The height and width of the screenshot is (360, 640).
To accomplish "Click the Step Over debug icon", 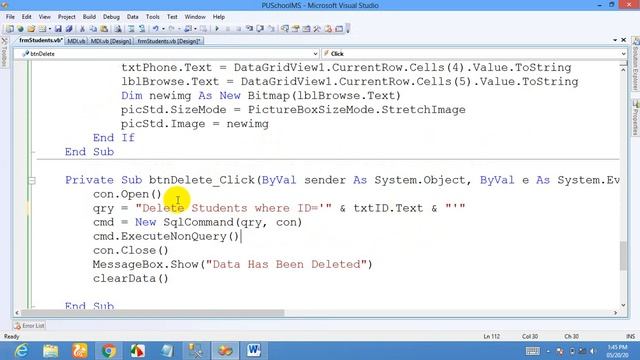I will (260, 29).
